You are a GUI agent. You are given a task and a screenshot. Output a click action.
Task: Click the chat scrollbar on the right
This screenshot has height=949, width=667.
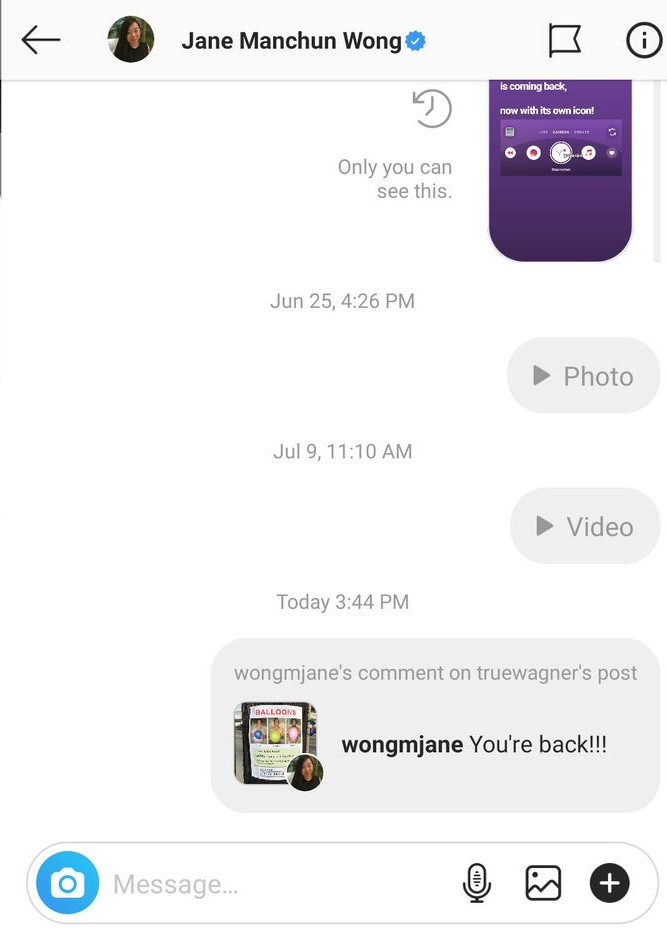click(657, 171)
